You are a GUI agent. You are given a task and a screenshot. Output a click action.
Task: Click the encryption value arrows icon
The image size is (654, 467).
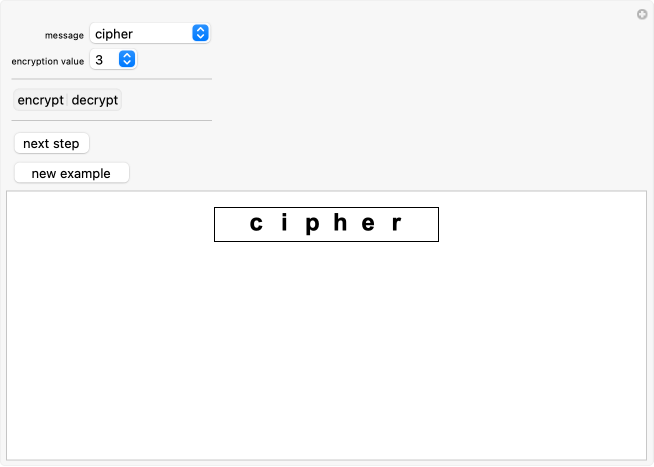(x=127, y=60)
